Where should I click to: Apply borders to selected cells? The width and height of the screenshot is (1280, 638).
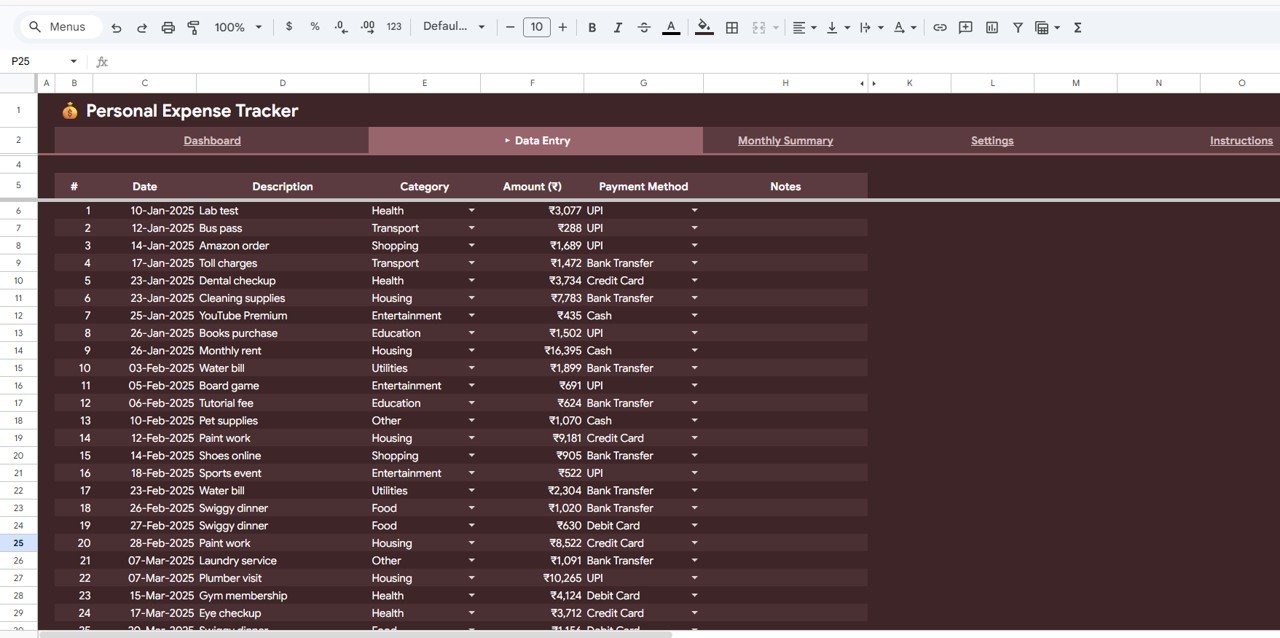tap(732, 27)
